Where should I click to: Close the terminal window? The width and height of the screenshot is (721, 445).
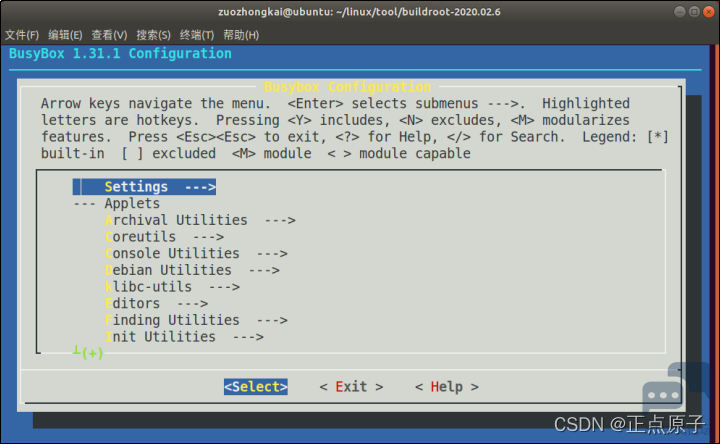click(x=709, y=12)
